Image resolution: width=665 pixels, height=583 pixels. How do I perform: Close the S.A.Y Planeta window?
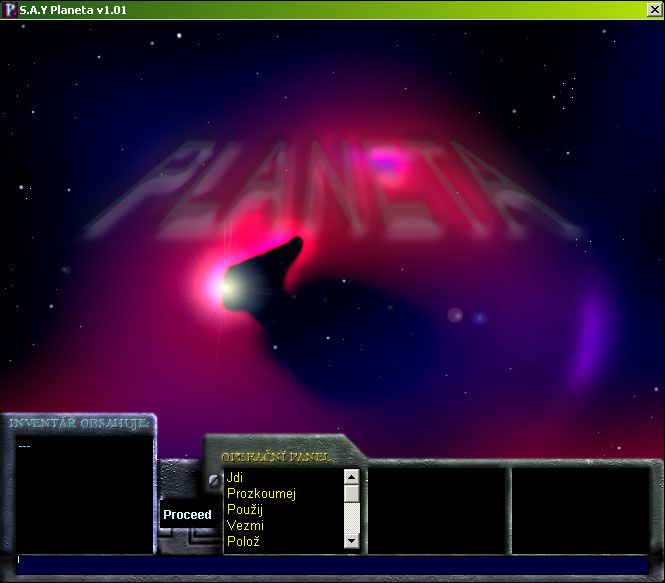coord(654,10)
